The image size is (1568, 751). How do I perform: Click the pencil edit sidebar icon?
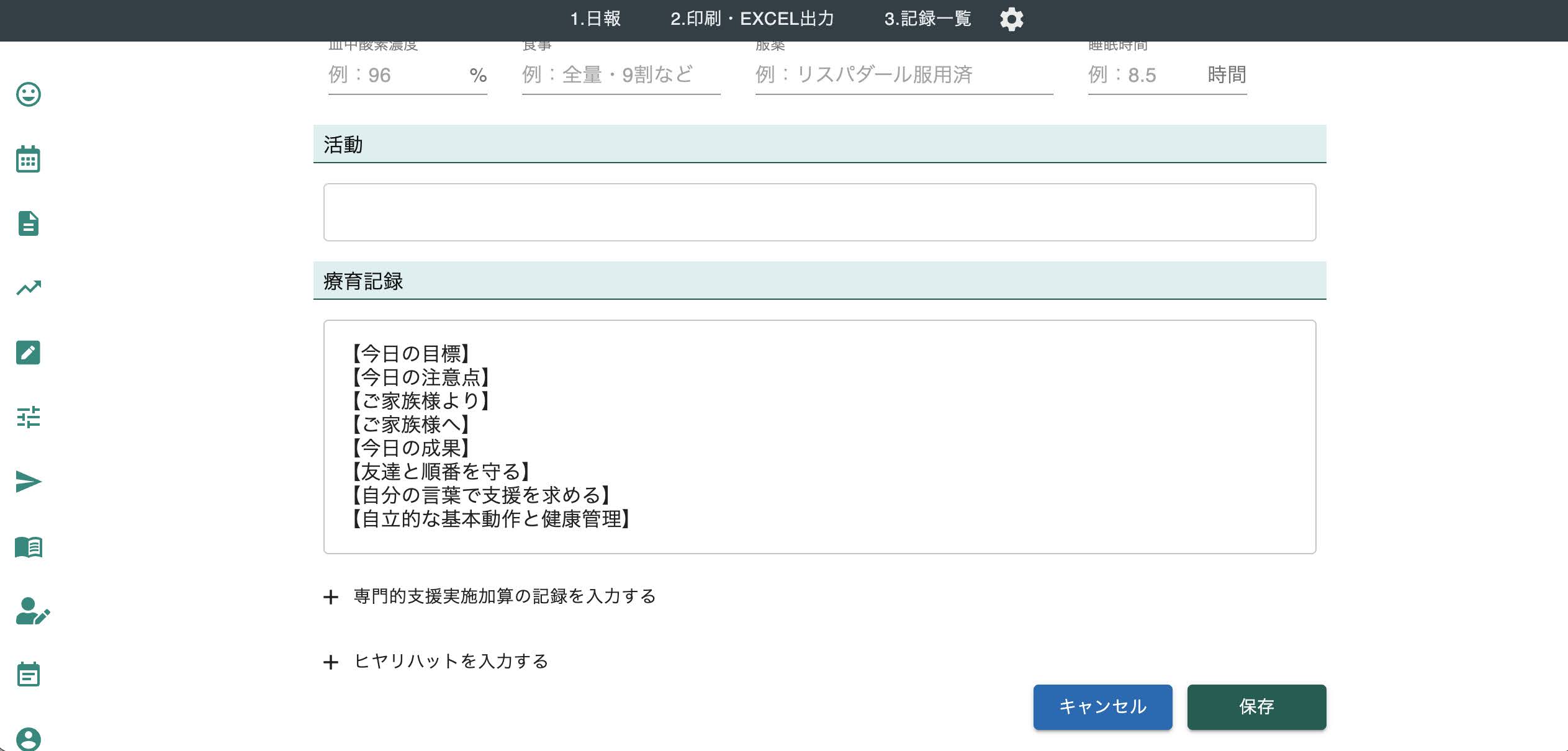tap(29, 353)
